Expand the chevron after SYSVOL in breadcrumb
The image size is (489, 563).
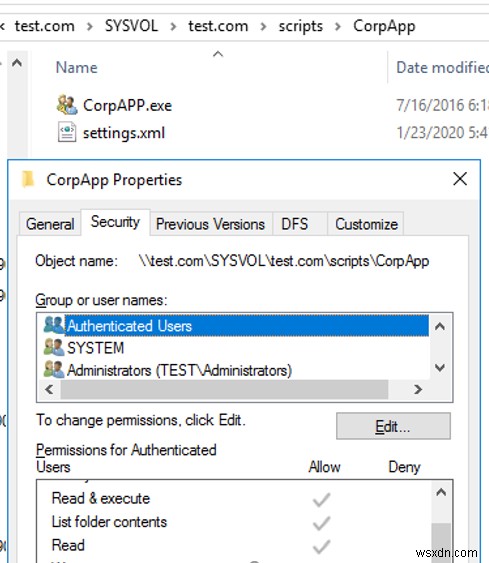click(173, 26)
